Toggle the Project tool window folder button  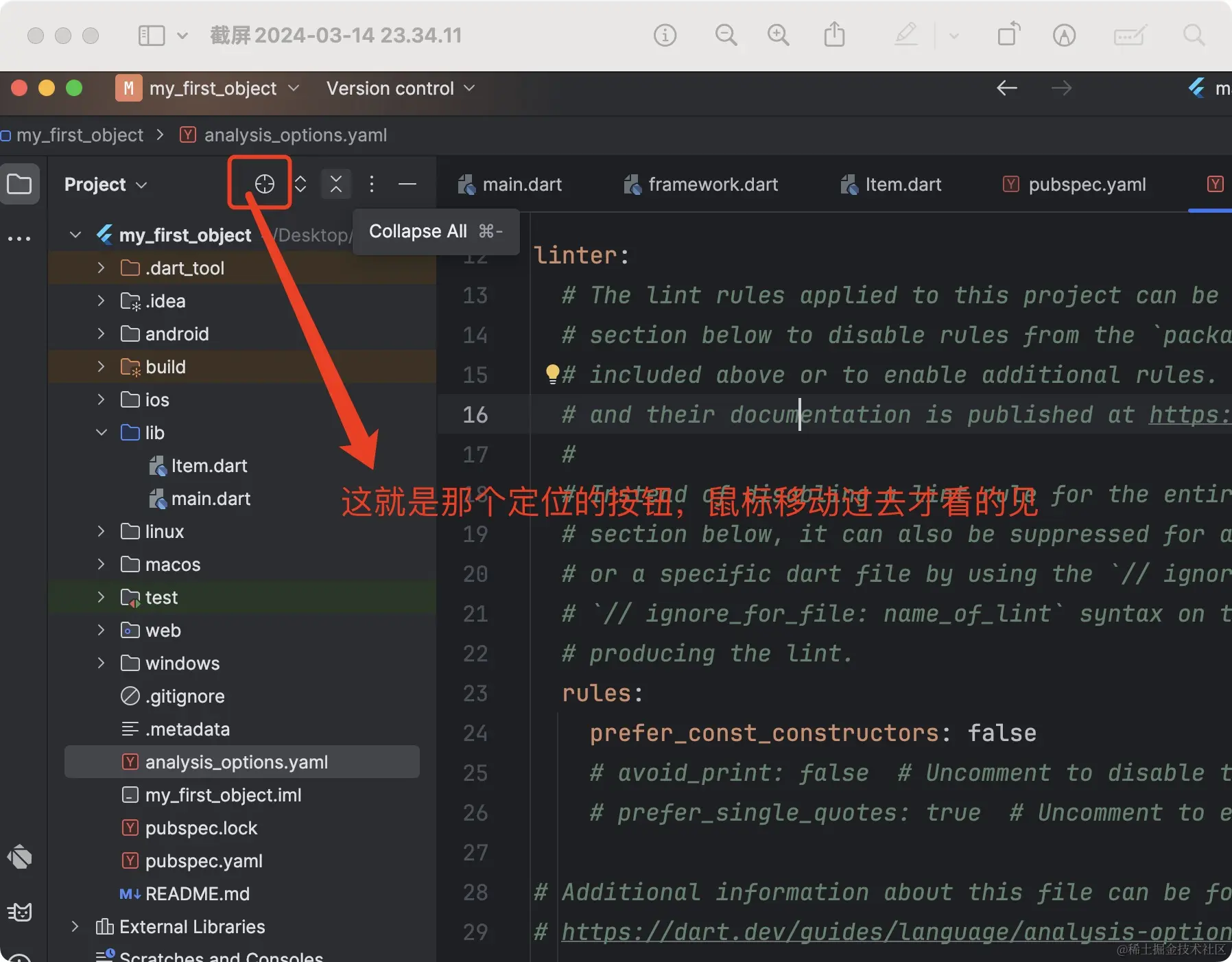[19, 184]
